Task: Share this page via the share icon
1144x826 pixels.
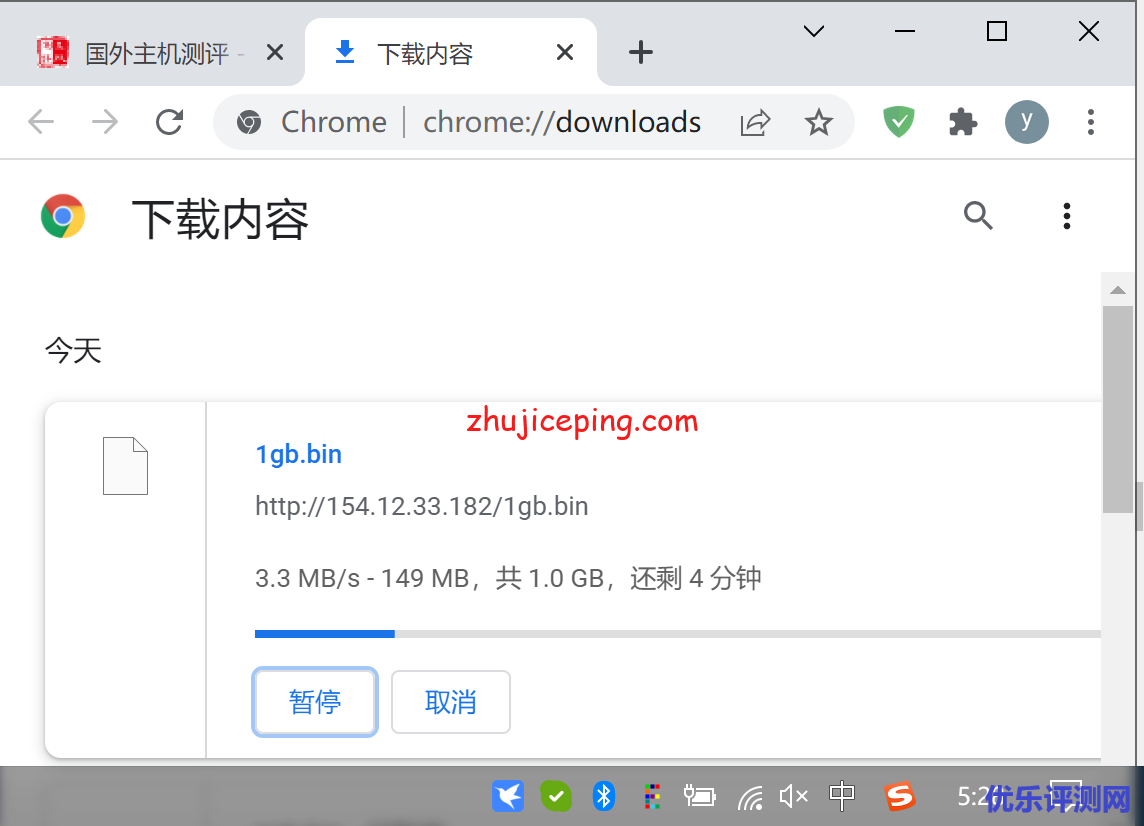Action: [755, 123]
